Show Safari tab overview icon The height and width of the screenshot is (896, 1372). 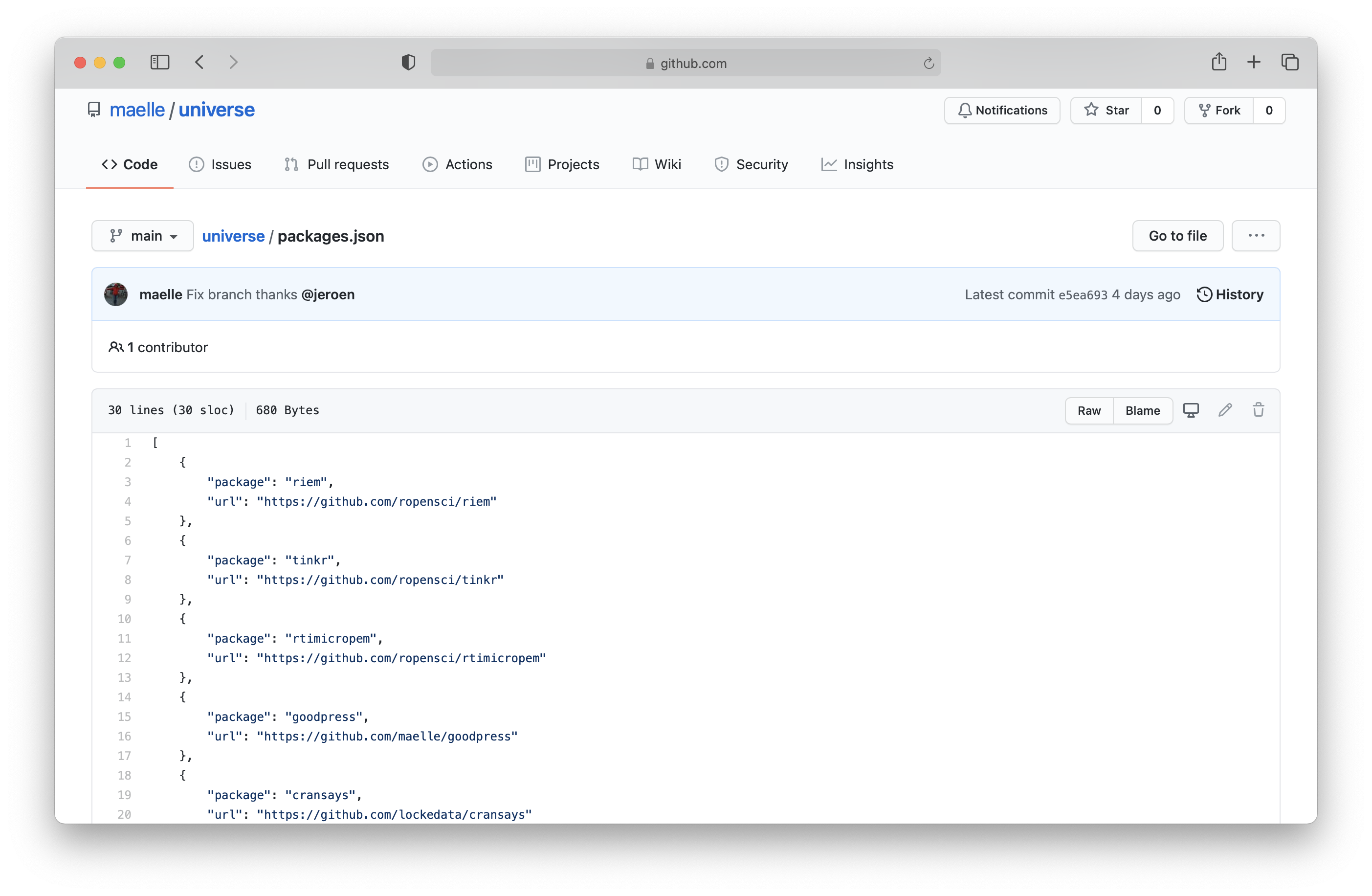coord(1289,62)
